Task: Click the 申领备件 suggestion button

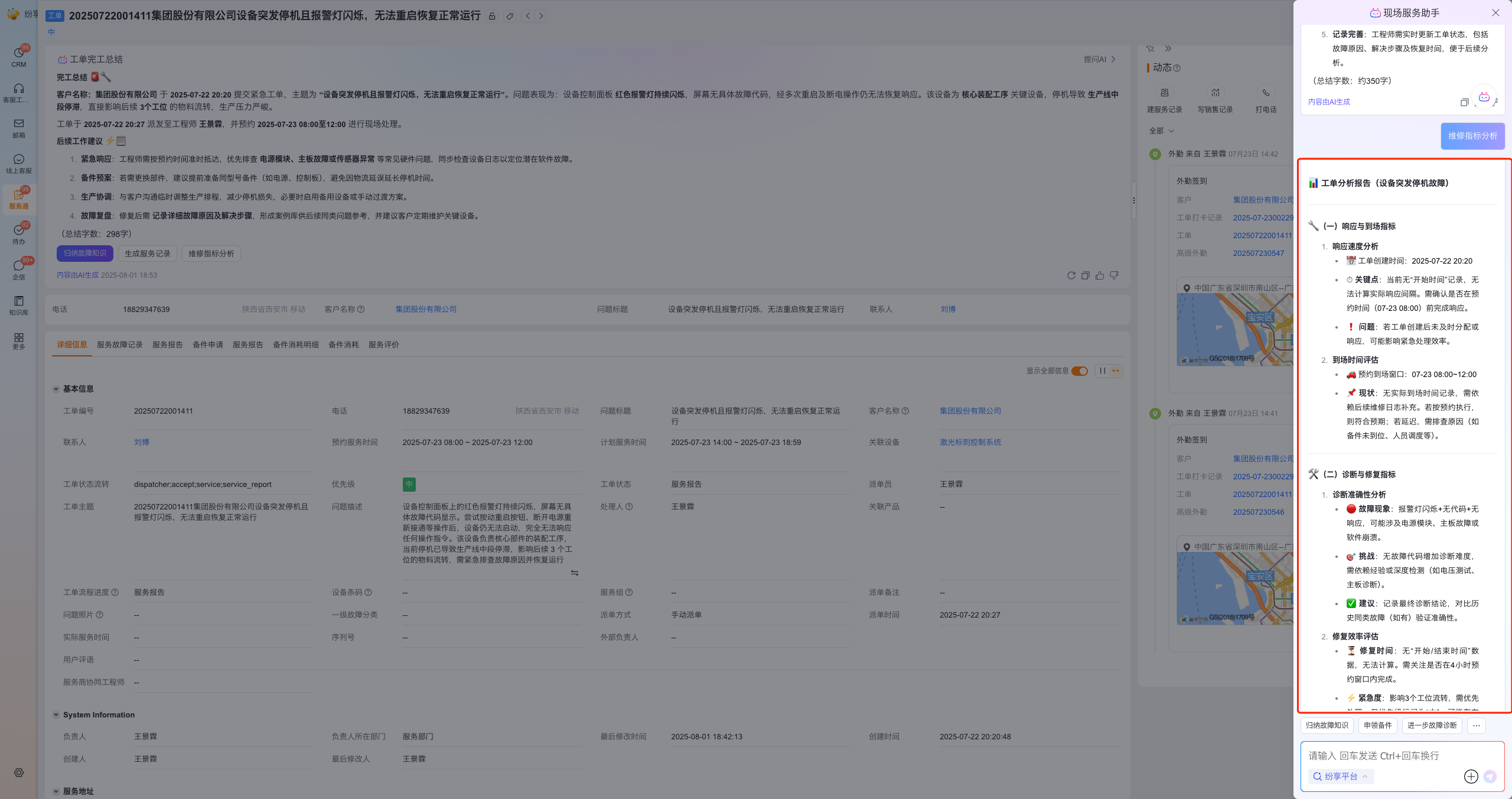Action: point(1377,725)
